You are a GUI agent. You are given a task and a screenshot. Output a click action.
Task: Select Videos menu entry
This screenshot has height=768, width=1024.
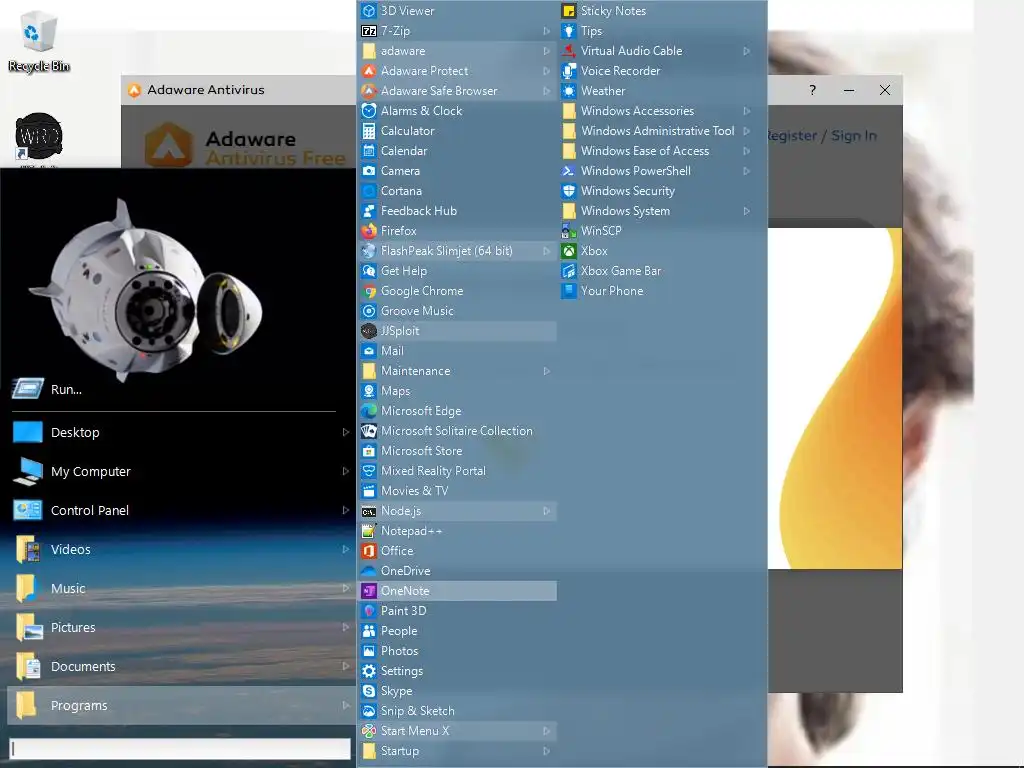(182, 549)
